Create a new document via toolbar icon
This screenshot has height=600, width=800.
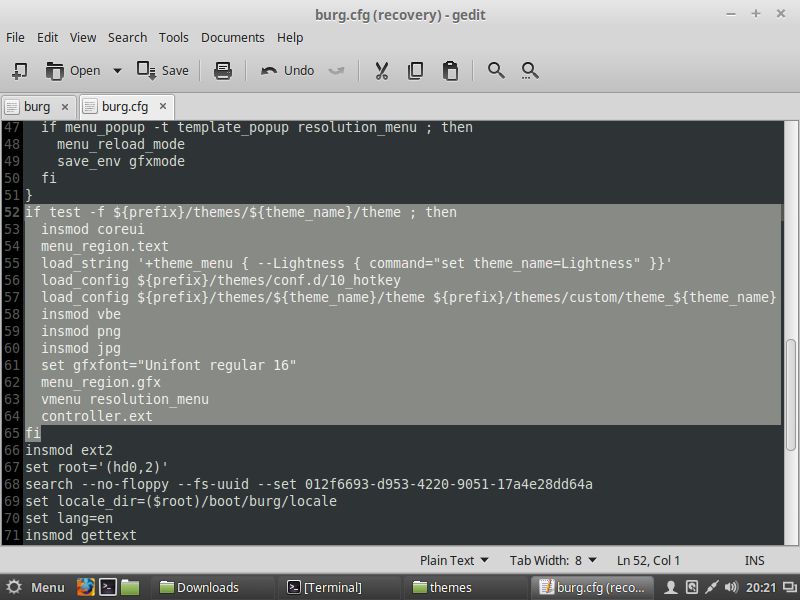(19, 70)
